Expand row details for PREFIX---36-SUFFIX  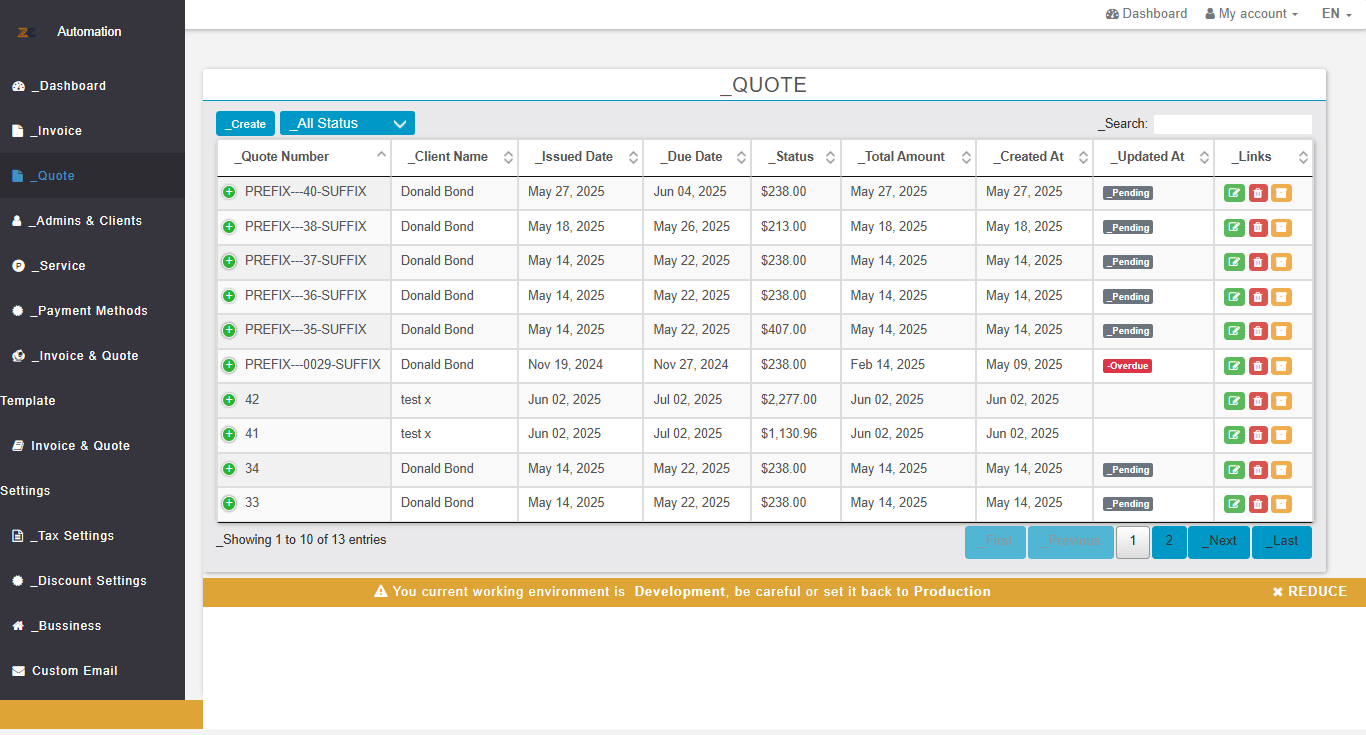229,296
